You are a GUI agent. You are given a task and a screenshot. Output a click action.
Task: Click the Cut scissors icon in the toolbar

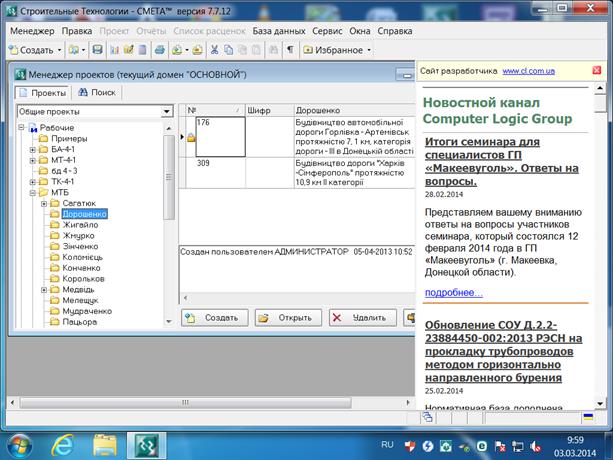(x=213, y=49)
